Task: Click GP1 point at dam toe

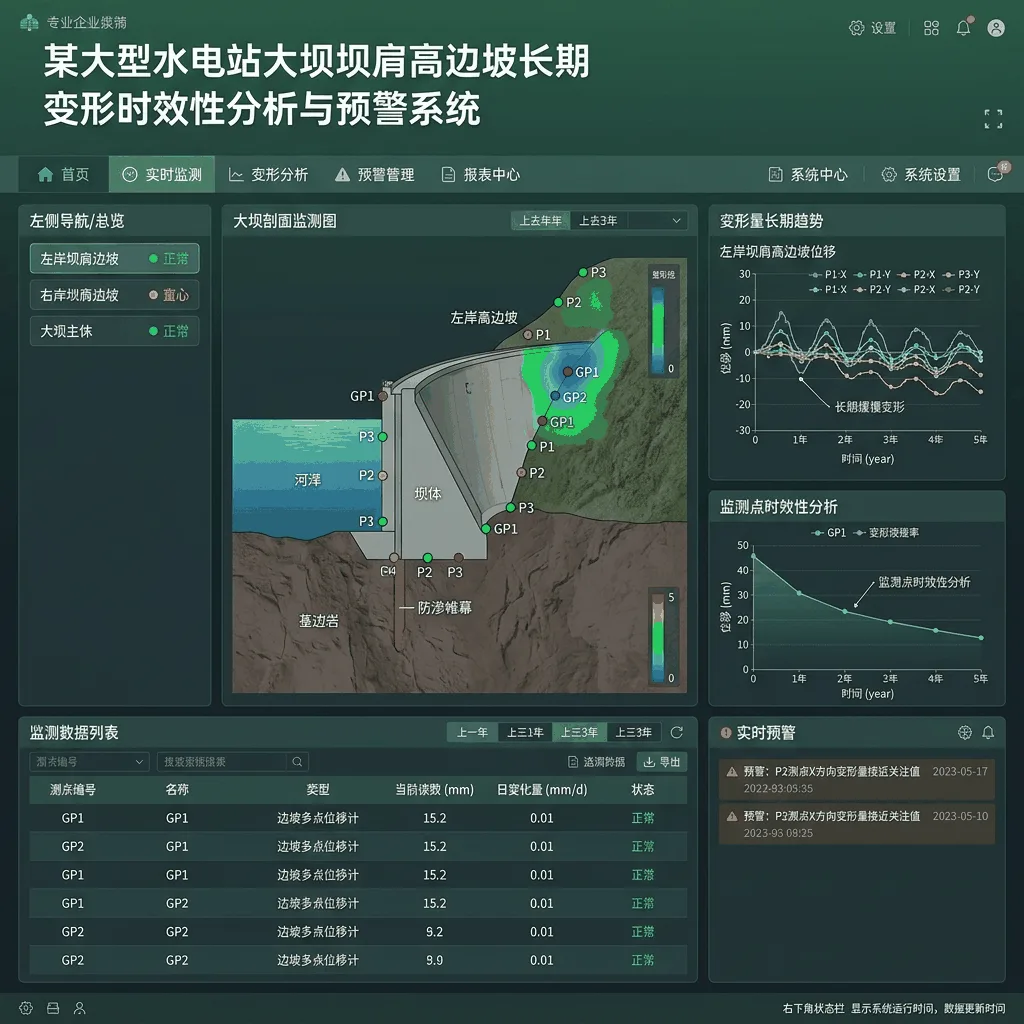Action: 486,529
